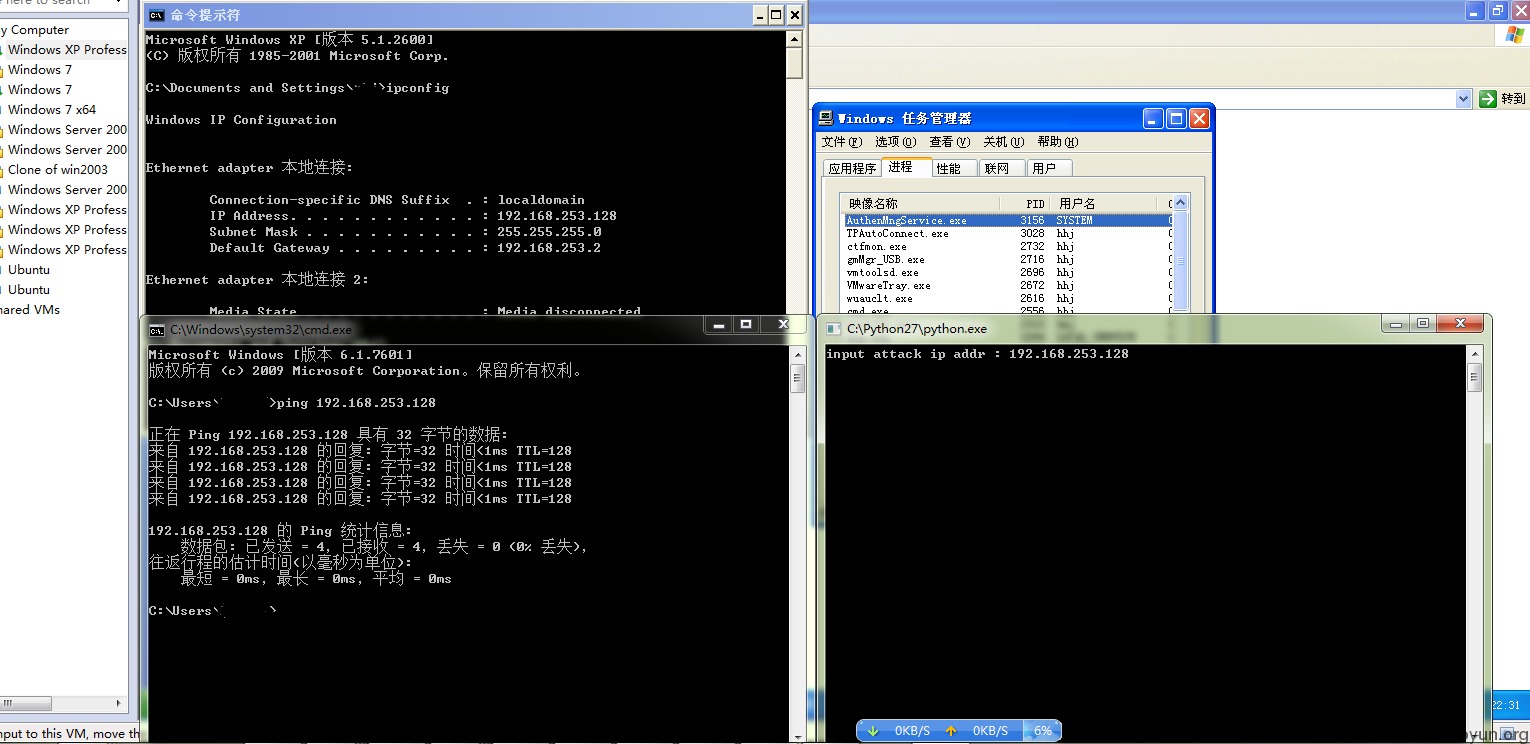
Task: Click the 'Windows IP Configuration' text
Action: (x=241, y=120)
